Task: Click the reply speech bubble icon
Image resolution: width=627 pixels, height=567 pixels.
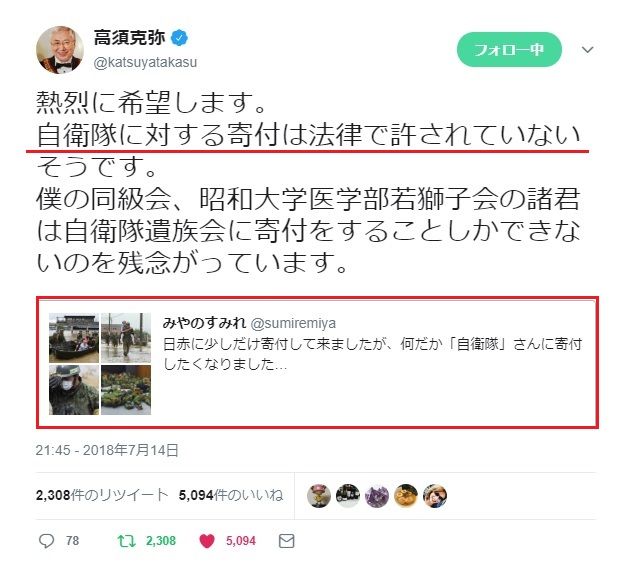Action: tap(46, 541)
